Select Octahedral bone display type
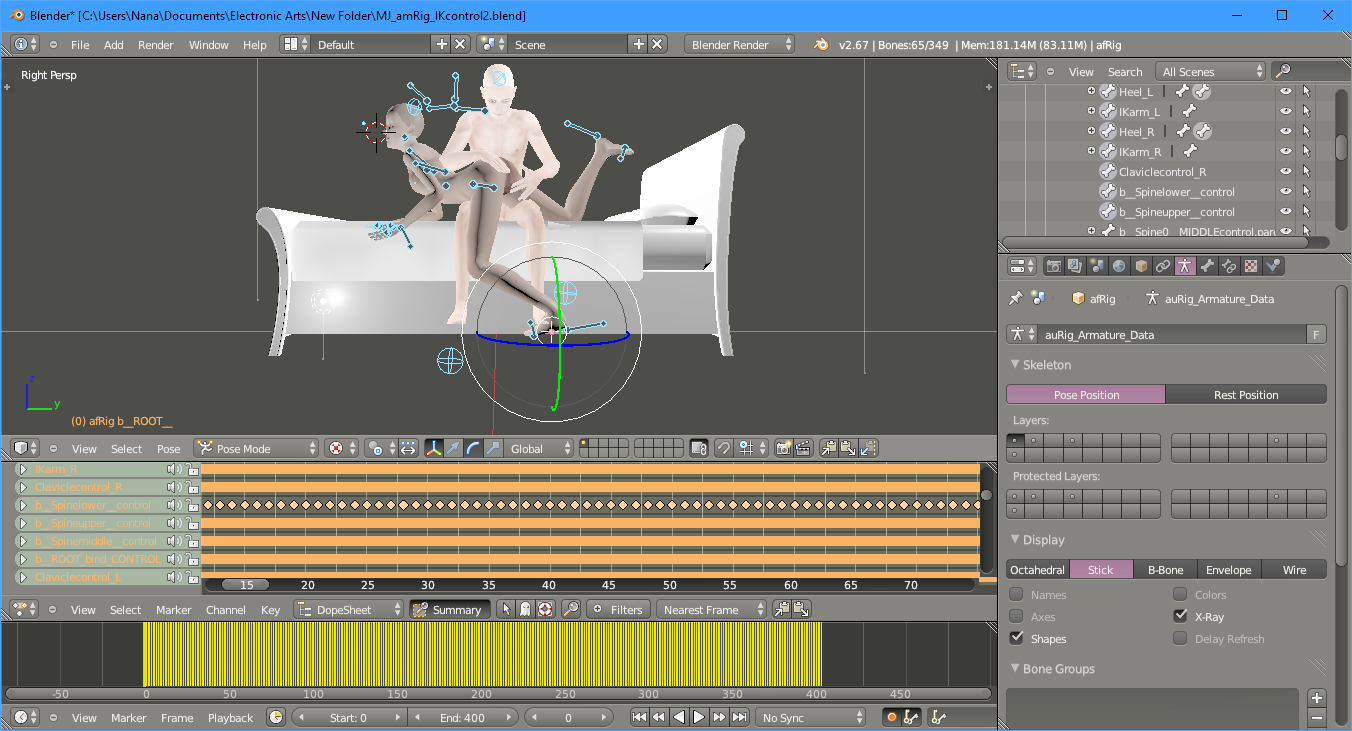This screenshot has width=1352, height=731. tap(1037, 570)
